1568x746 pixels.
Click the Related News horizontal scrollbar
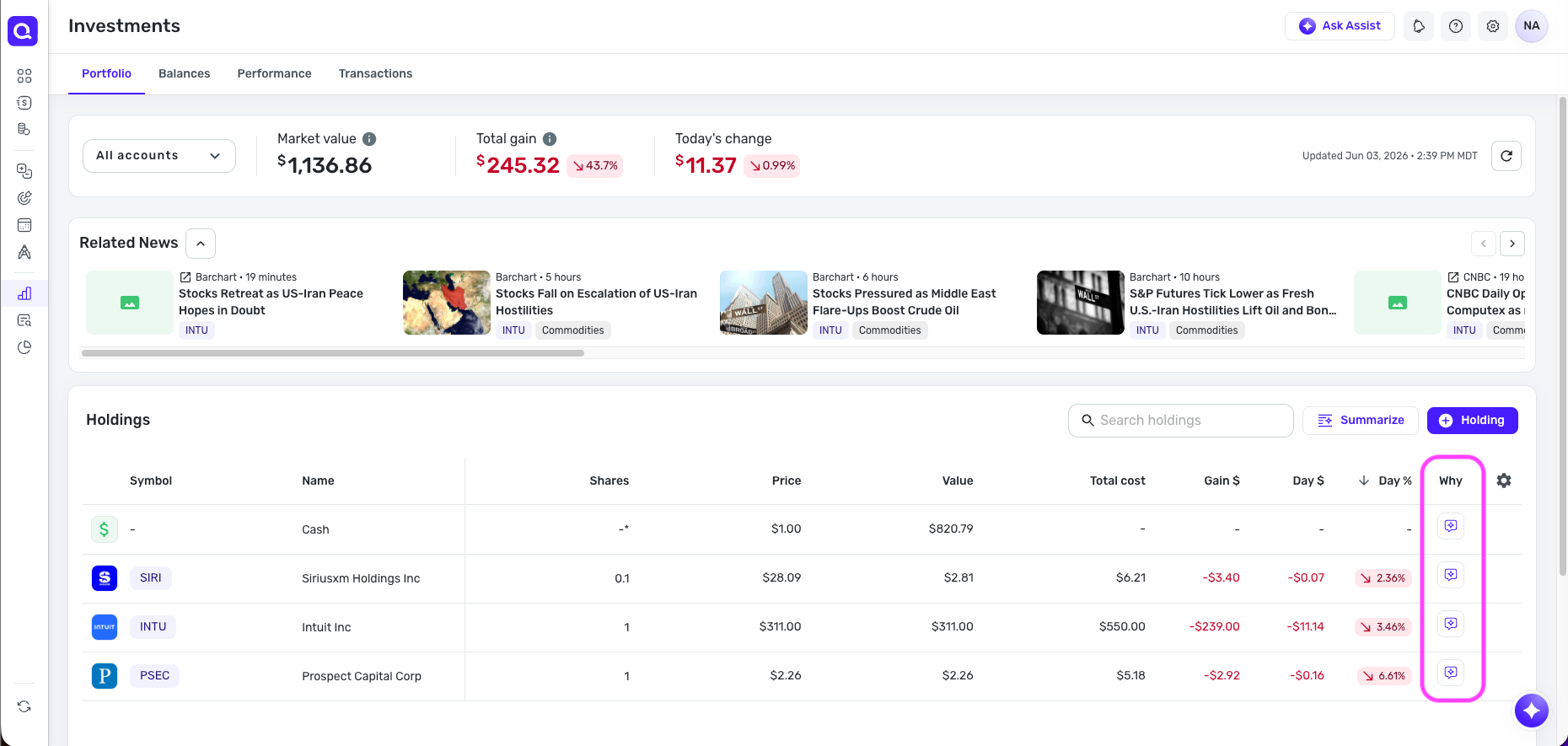tap(333, 353)
